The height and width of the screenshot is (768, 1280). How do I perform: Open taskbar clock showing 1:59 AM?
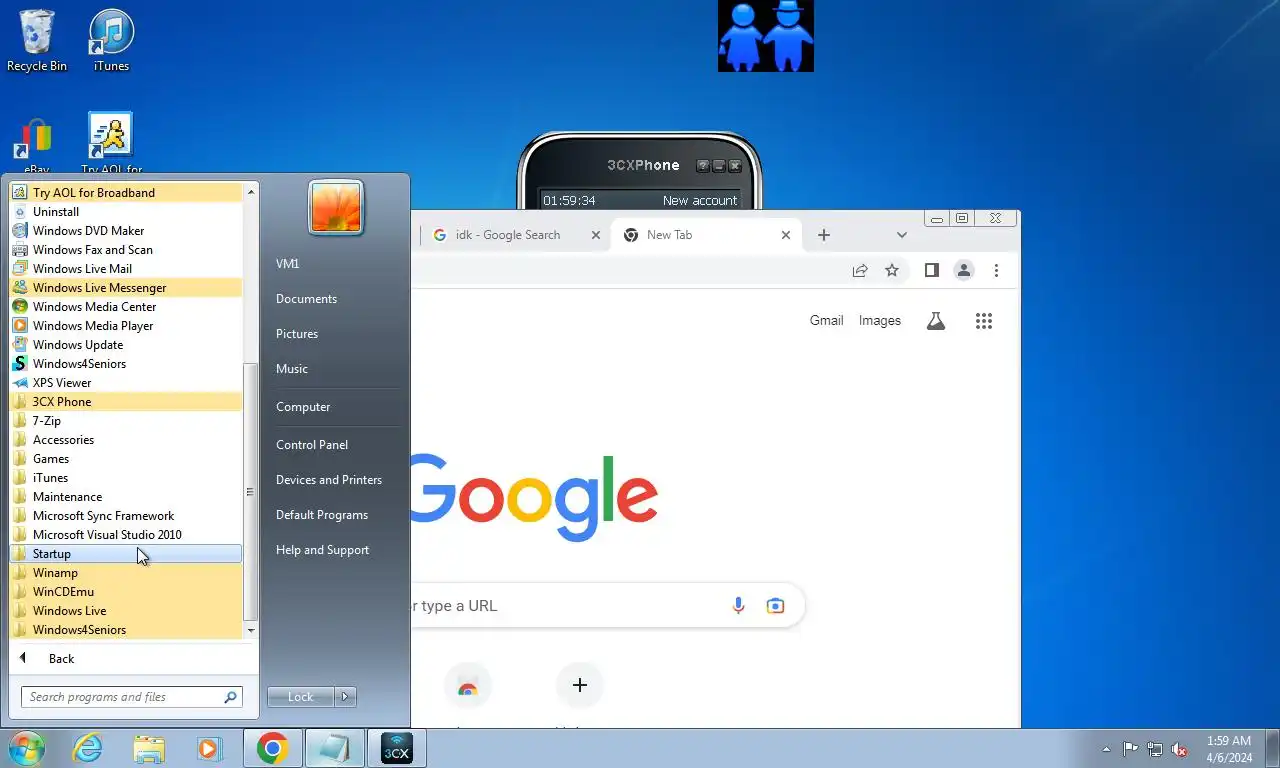click(1229, 749)
